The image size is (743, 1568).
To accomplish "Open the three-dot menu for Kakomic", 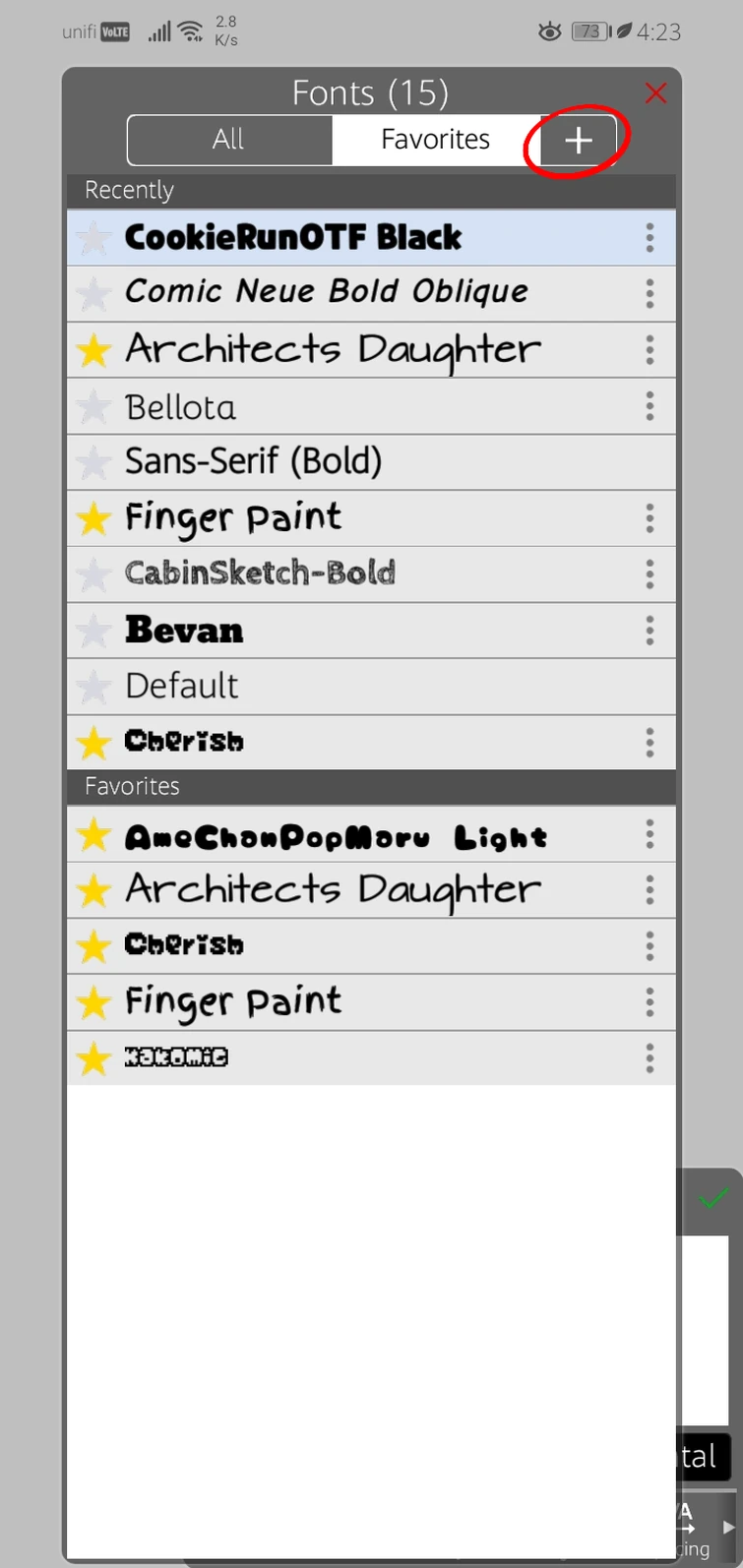I will tap(650, 1056).
